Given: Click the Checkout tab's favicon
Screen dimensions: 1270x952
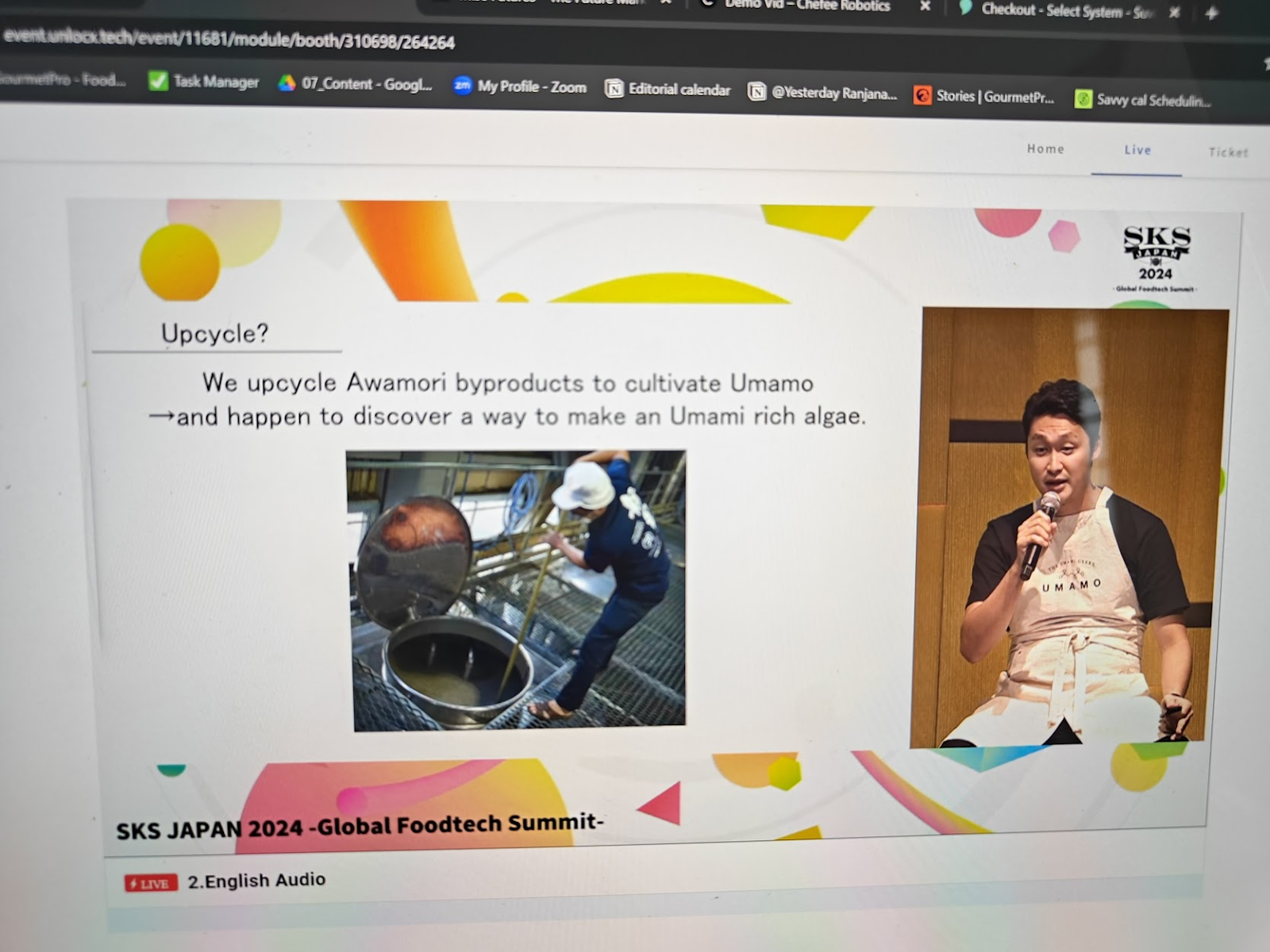Looking at the screenshot, I should point(965,8).
